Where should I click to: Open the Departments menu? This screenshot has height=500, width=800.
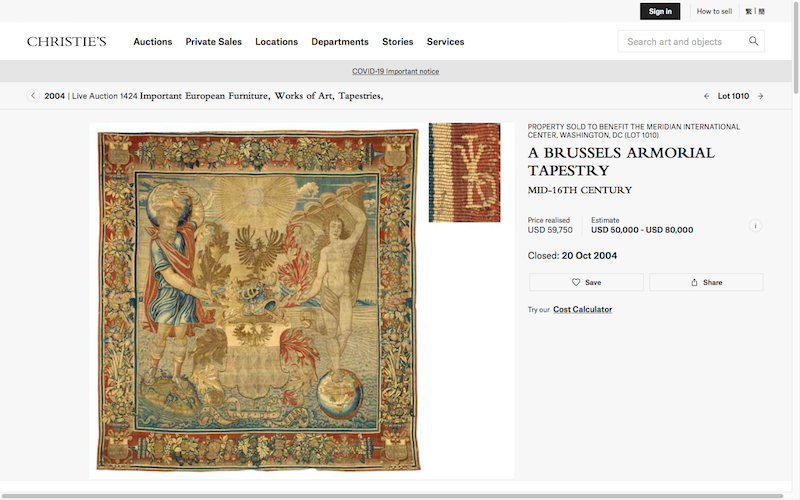click(340, 42)
